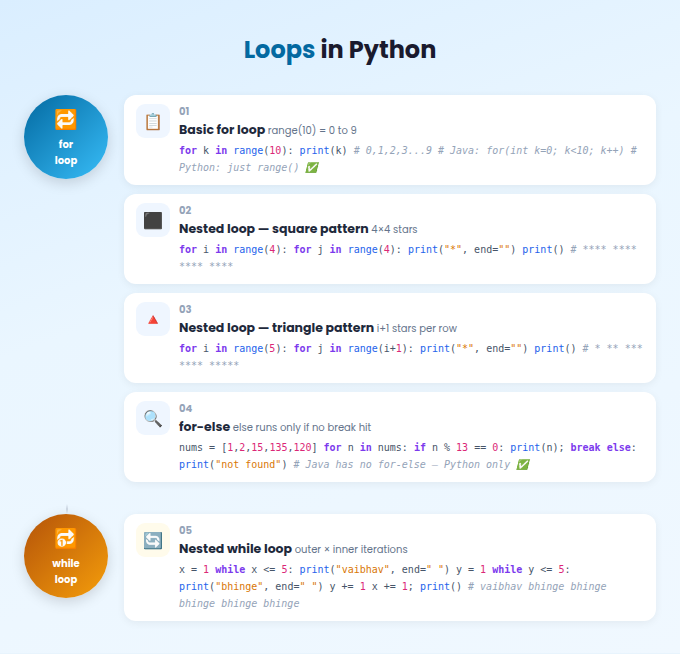Click the step number '05'
This screenshot has width=680, height=654.
pos(185,530)
